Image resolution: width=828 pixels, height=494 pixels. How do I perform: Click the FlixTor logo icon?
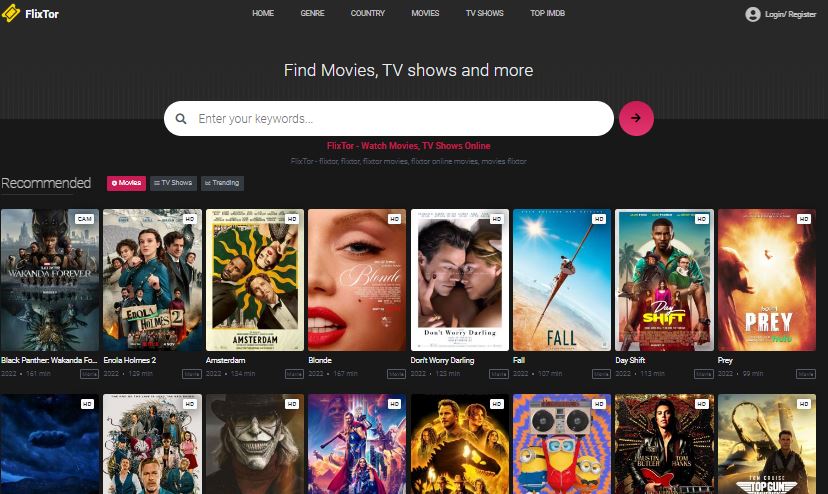(x=11, y=13)
